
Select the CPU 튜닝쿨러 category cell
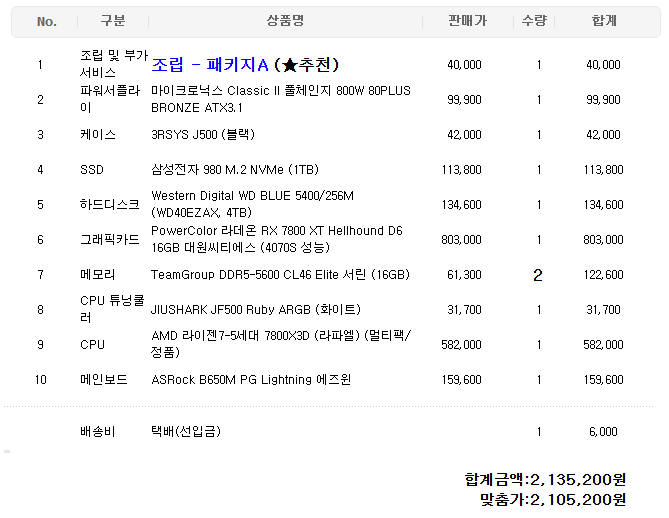[x=112, y=309]
